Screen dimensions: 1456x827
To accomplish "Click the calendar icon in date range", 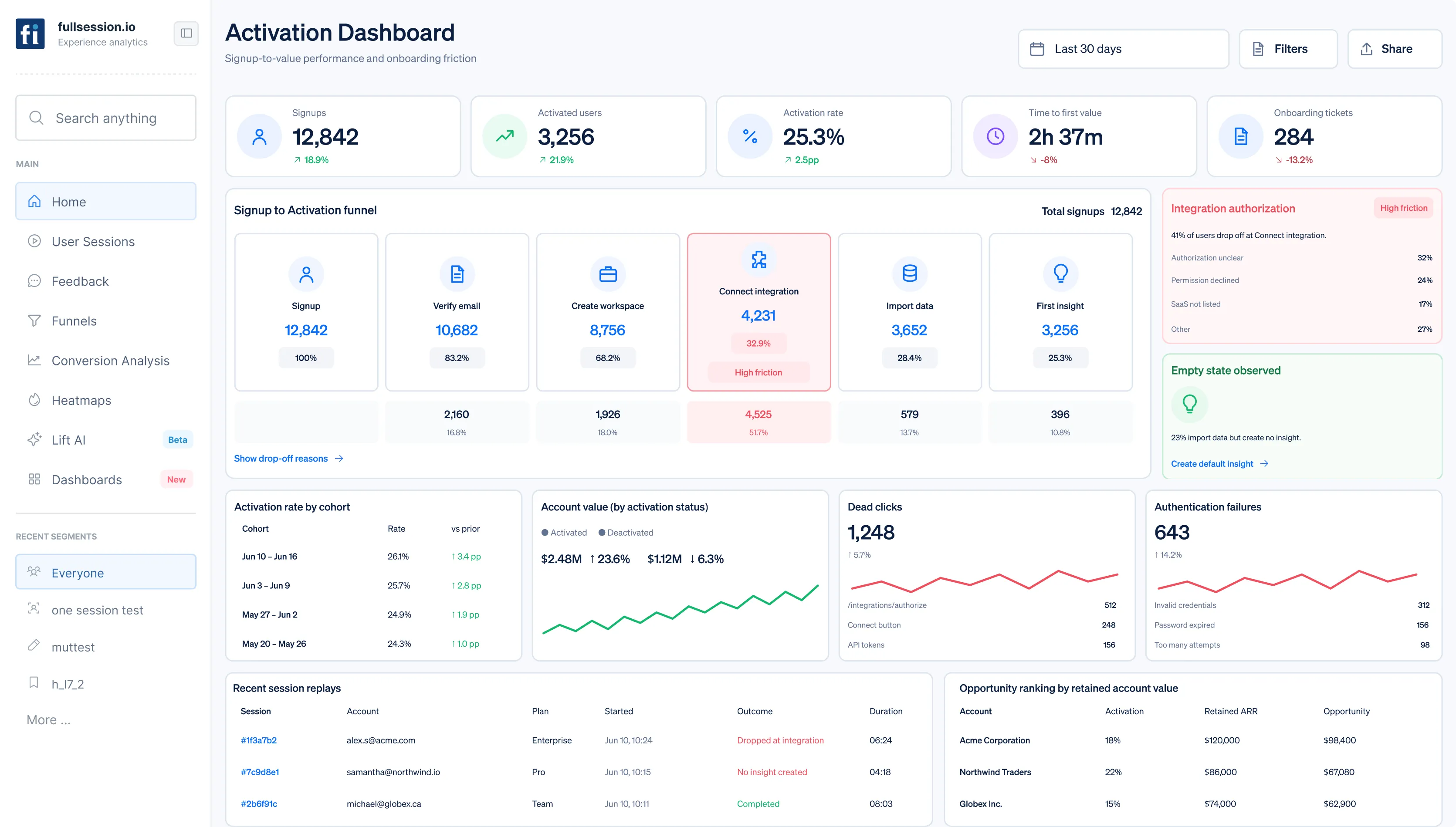I will (x=1037, y=49).
